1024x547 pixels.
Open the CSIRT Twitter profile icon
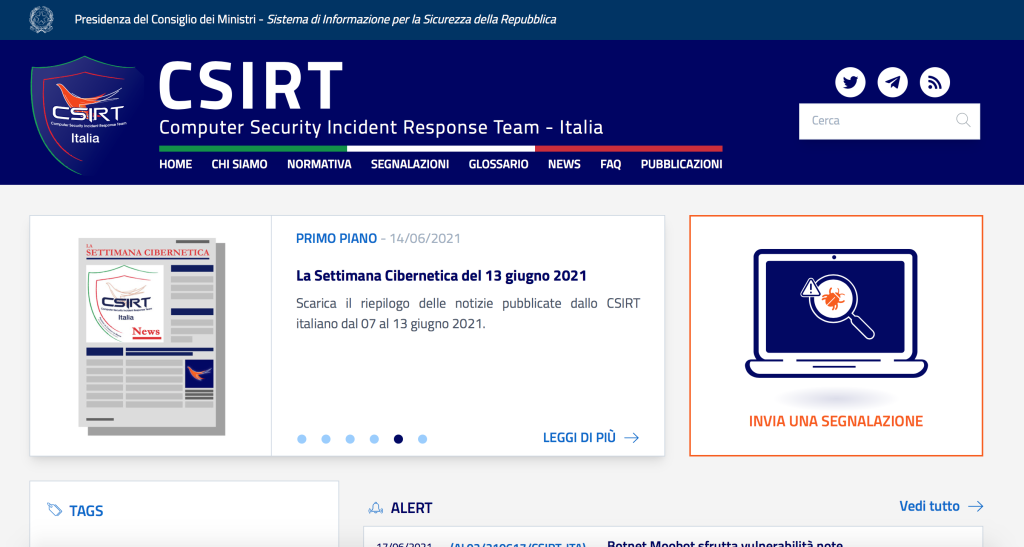(850, 82)
